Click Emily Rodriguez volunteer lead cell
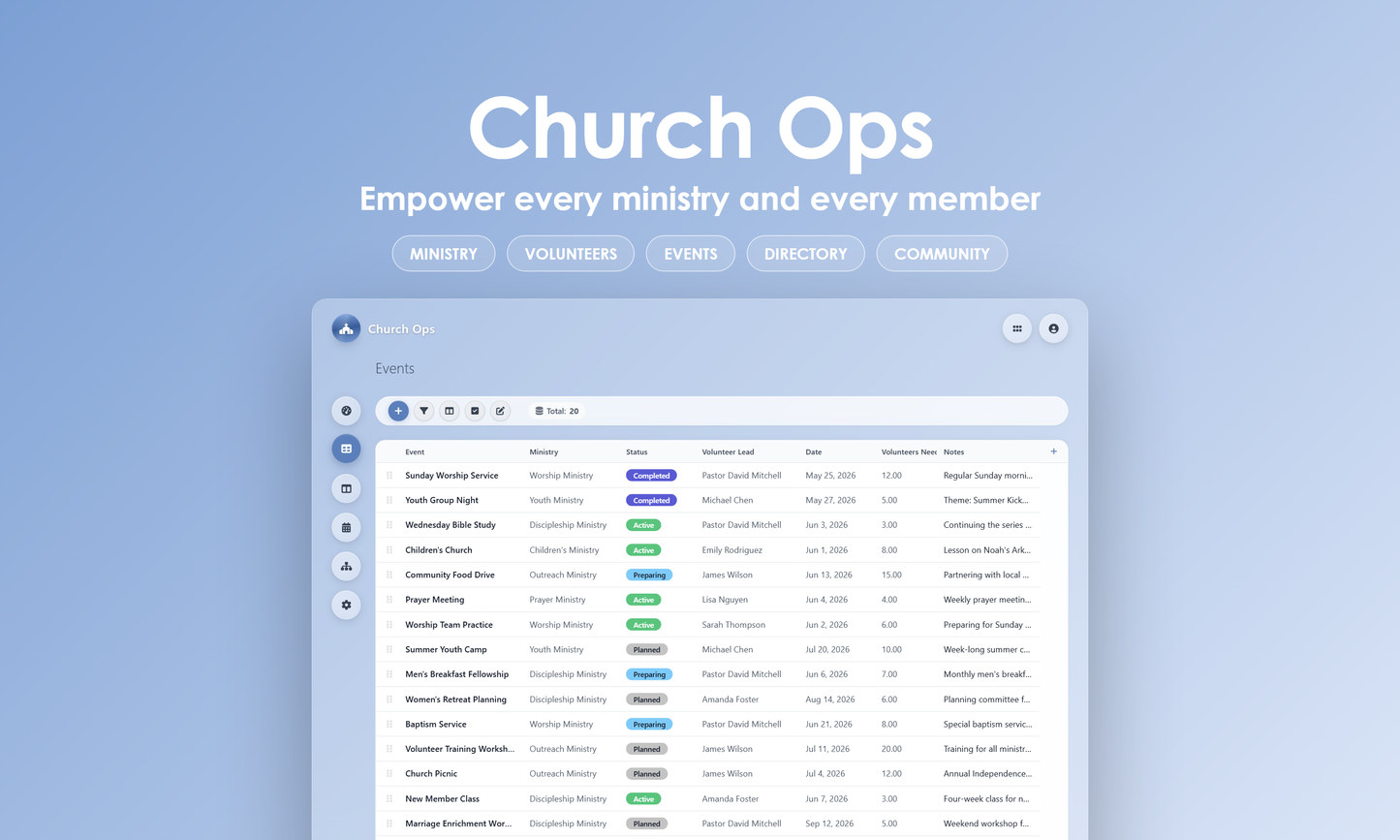Viewport: 1400px width, 840px height. pos(732,550)
